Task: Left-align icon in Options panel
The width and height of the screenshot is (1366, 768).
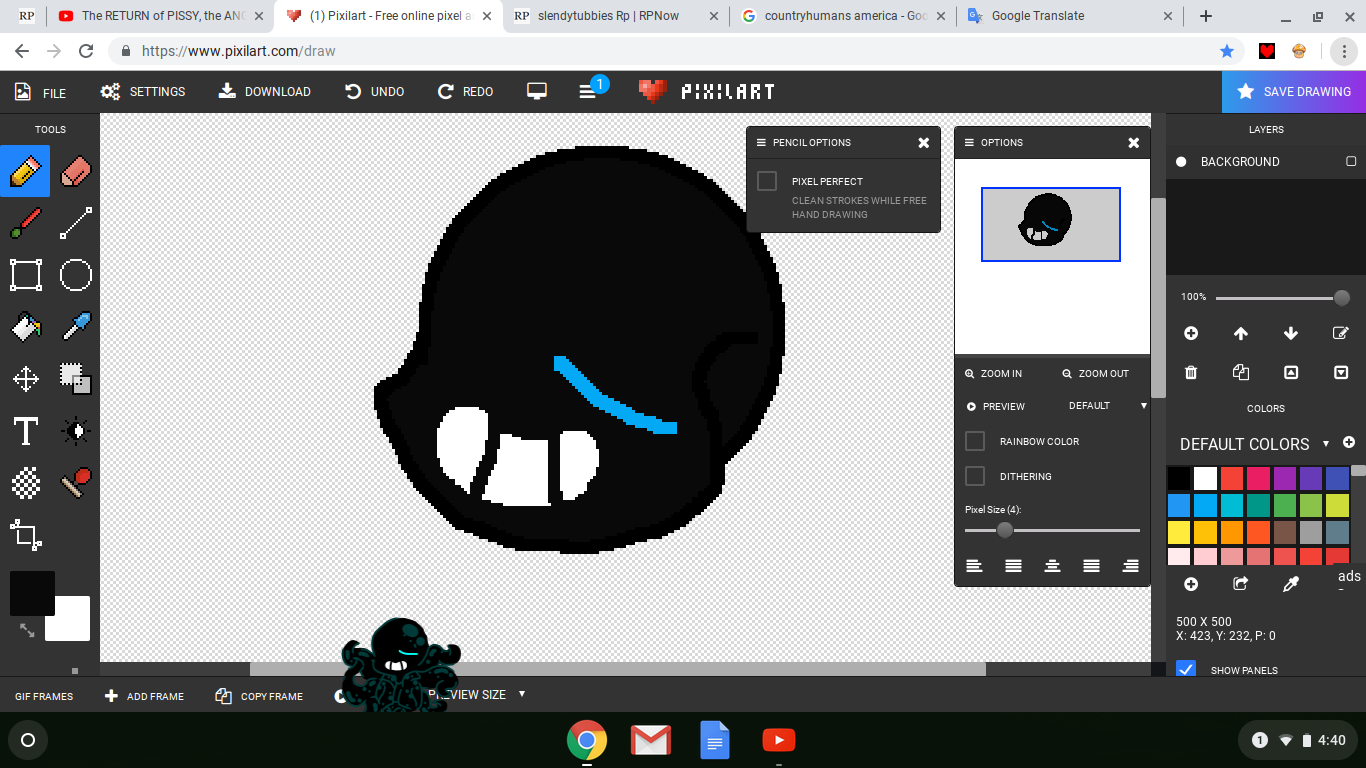Action: (974, 566)
